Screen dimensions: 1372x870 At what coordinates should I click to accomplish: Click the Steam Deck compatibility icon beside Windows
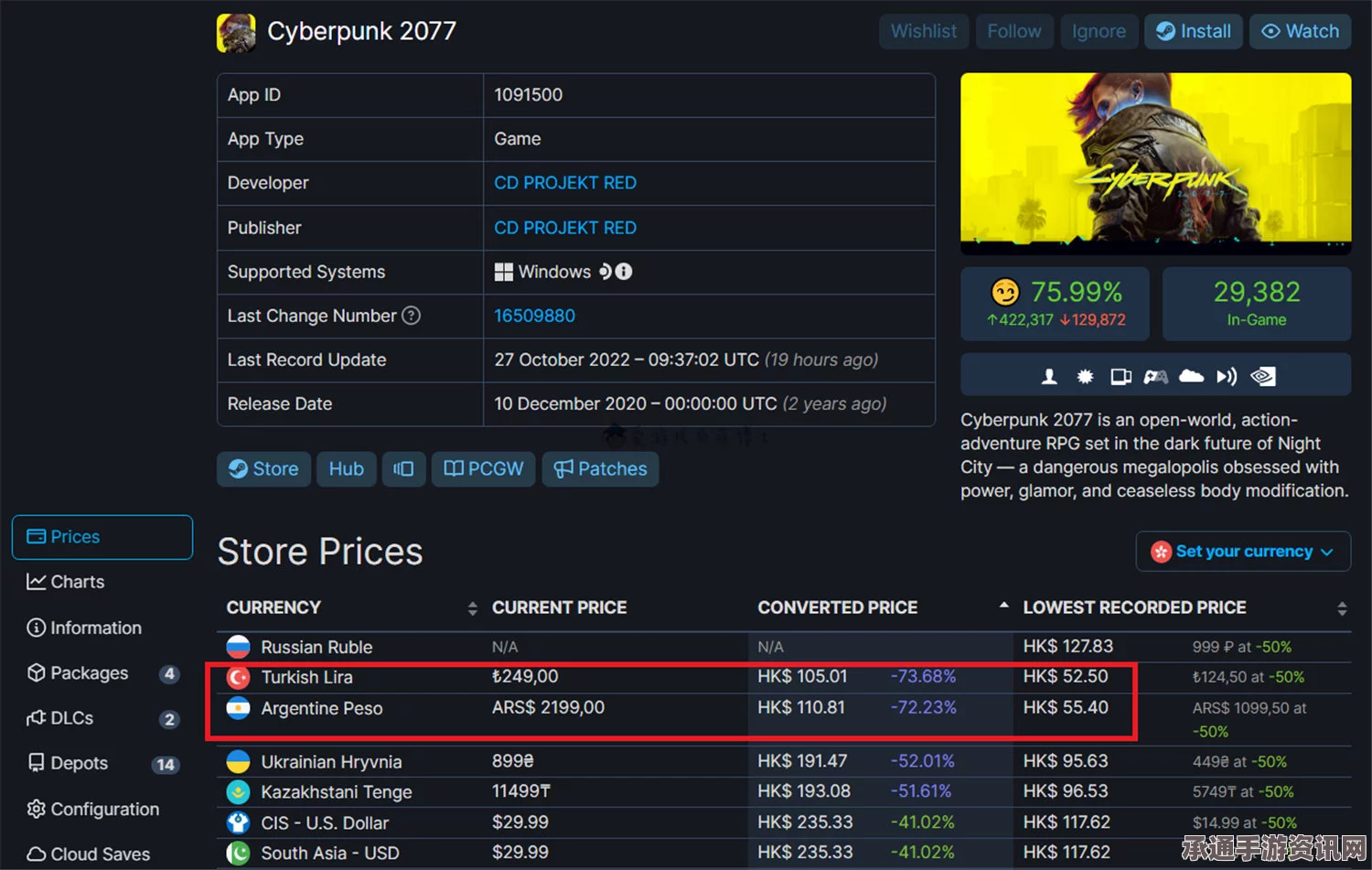606,272
